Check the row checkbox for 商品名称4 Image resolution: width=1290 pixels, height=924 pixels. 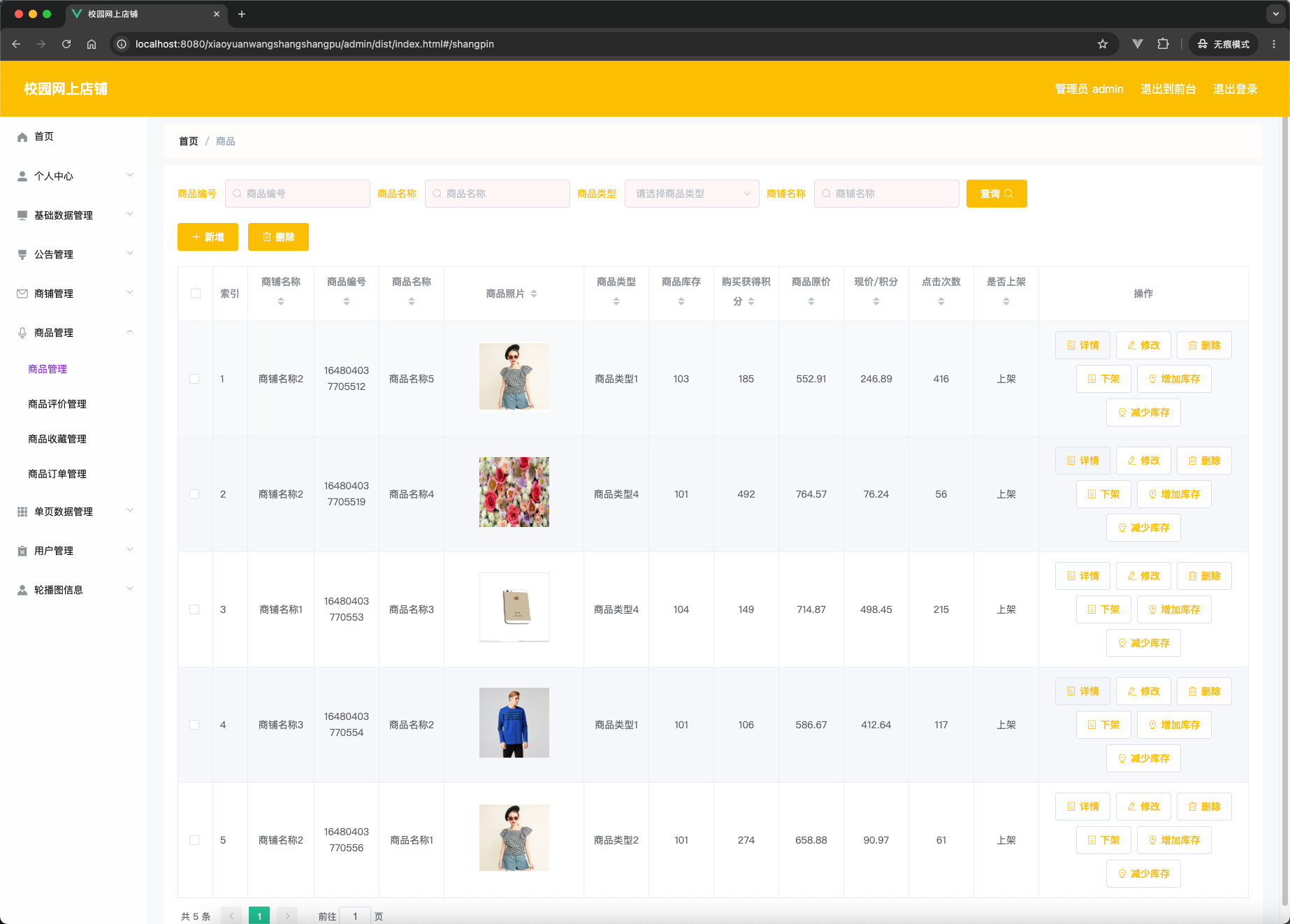(194, 494)
